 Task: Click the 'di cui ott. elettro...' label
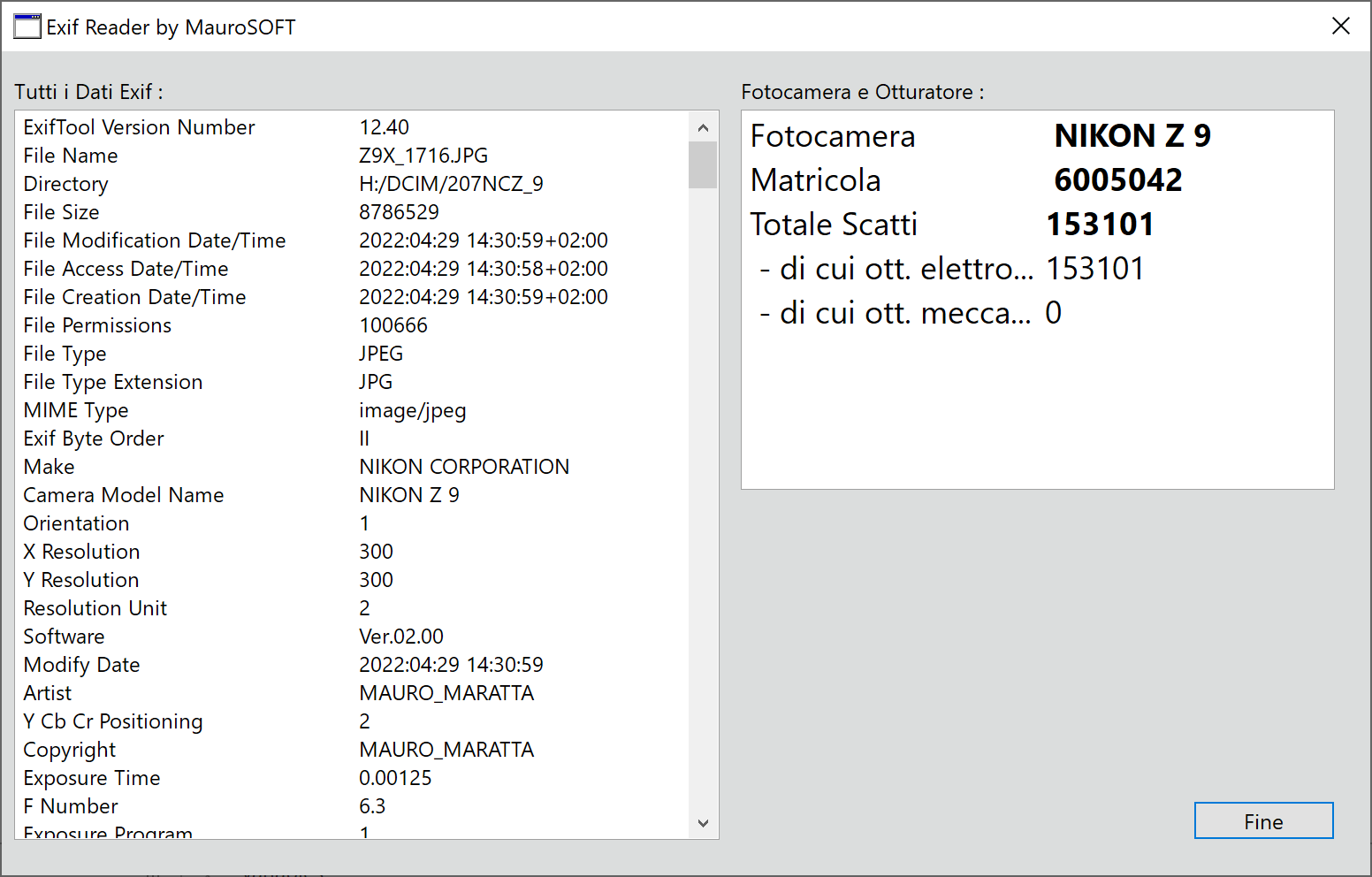tap(896, 268)
